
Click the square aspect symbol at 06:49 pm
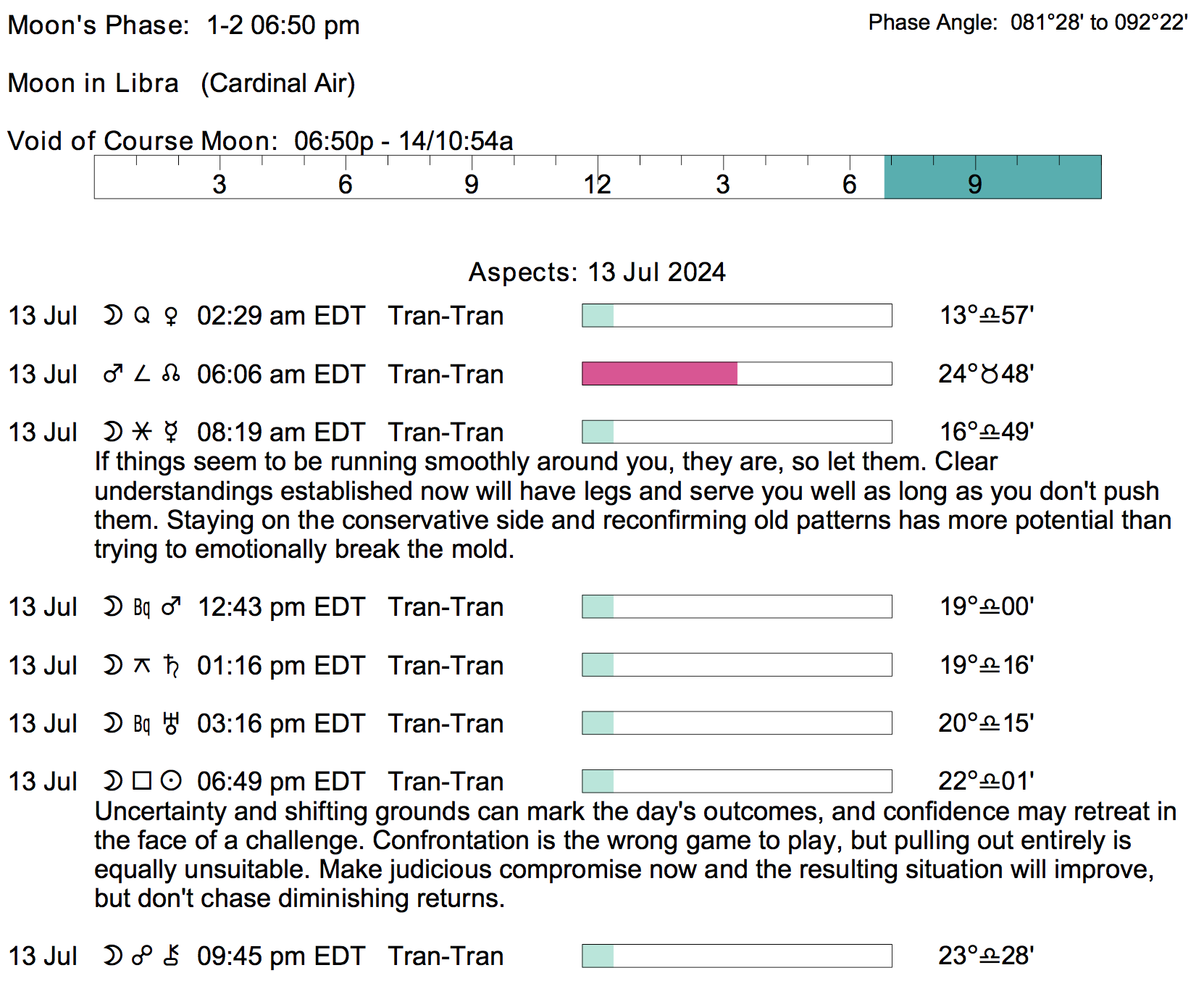click(x=142, y=781)
